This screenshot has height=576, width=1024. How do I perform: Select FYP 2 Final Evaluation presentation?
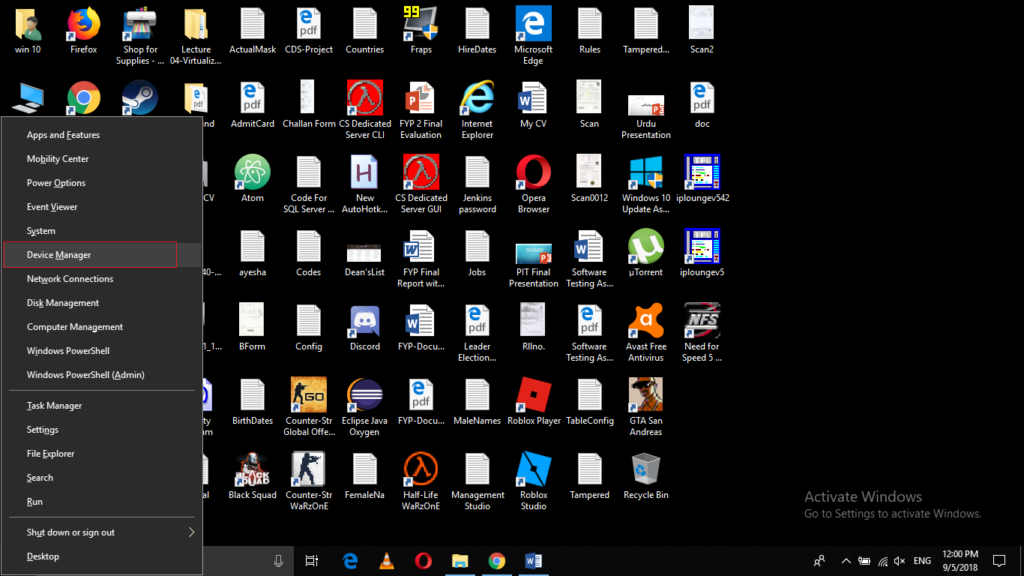point(421,110)
